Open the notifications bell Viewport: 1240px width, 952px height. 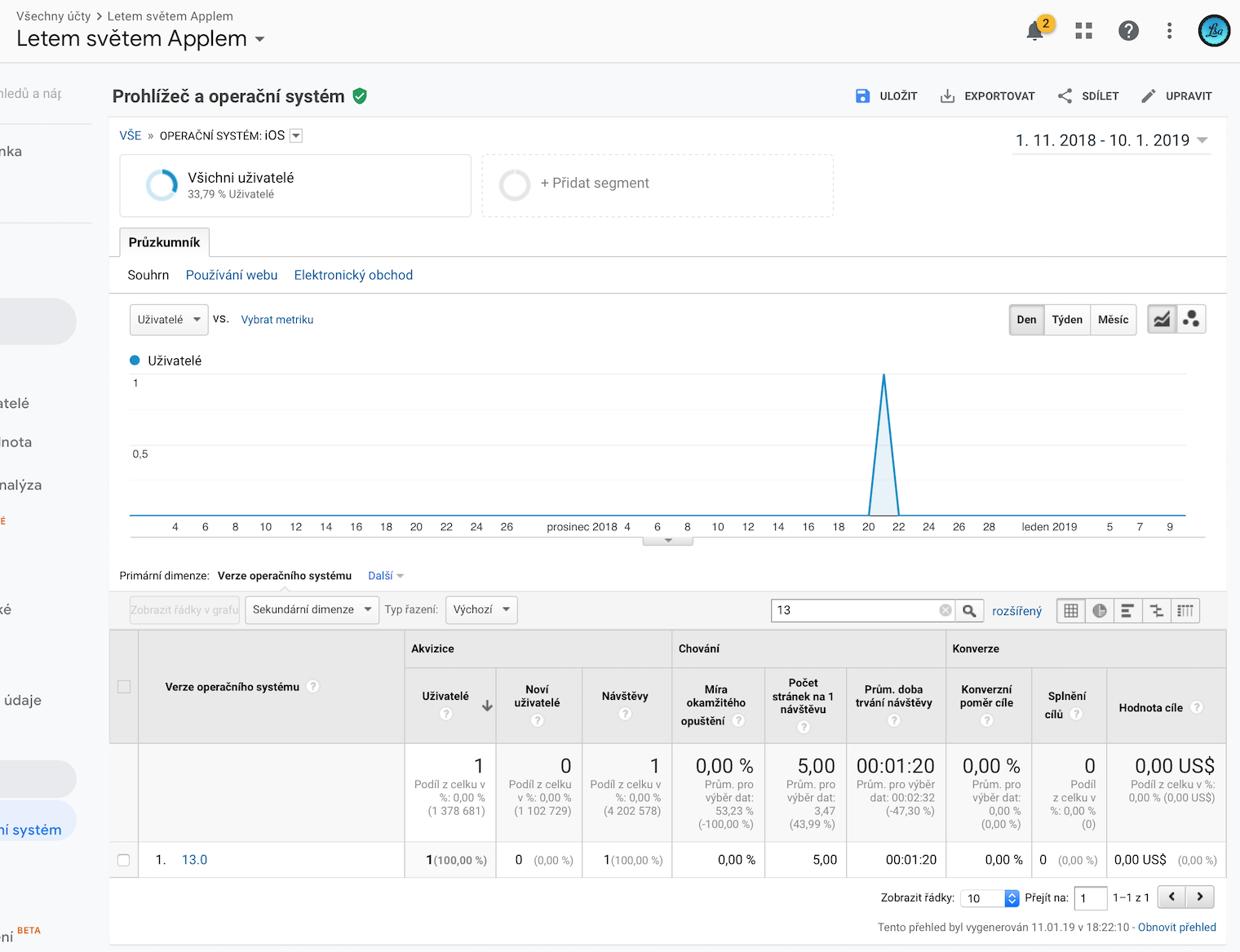coord(1035,31)
